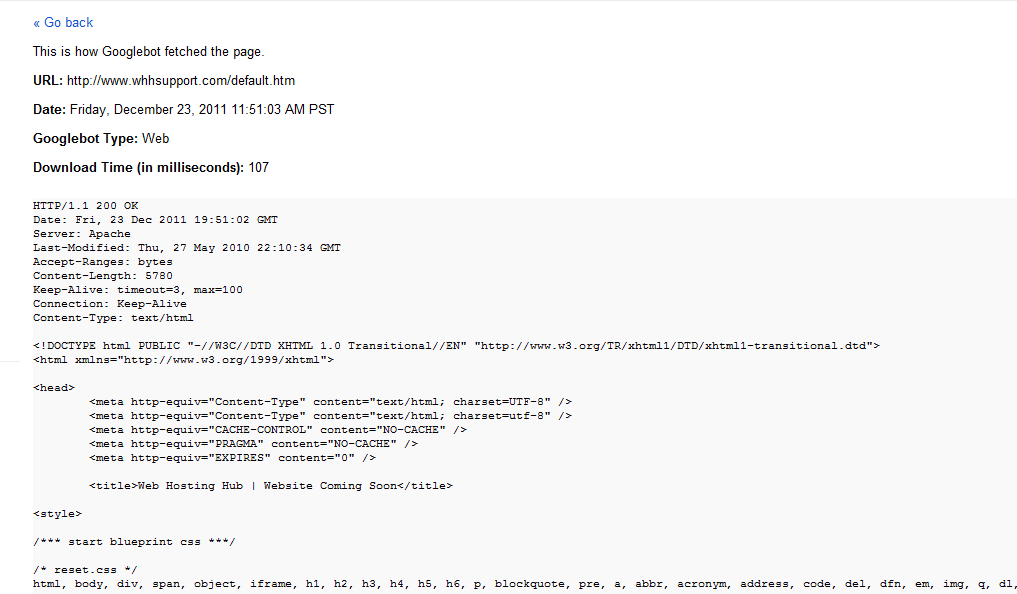Image resolution: width=1017 pixels, height=594 pixels.
Task: Click the 'This is how Googlebot fetched' sentence
Action: 148,51
